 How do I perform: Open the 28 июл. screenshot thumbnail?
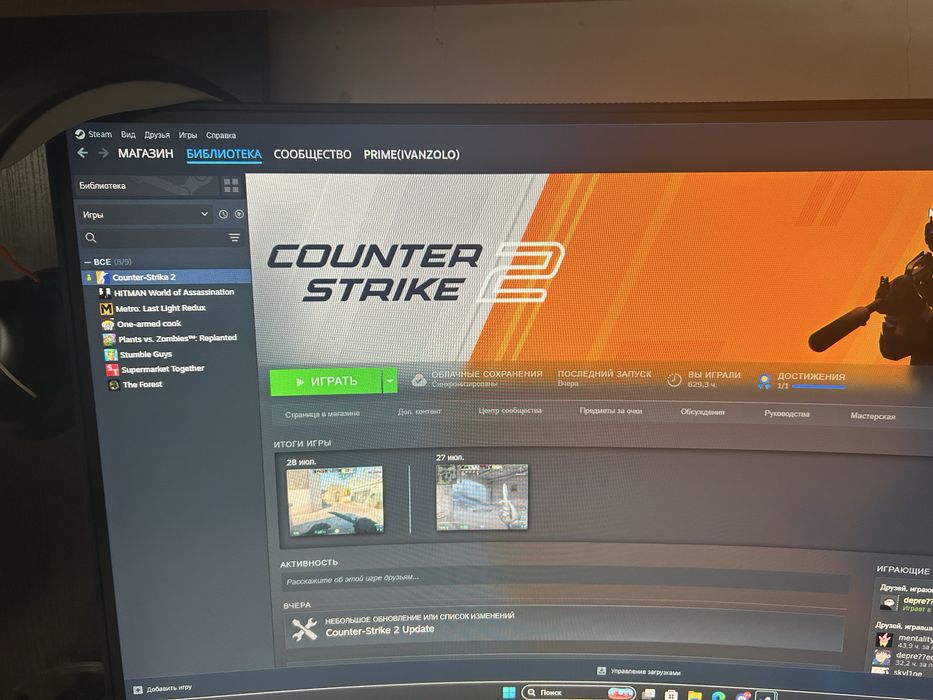click(x=334, y=501)
